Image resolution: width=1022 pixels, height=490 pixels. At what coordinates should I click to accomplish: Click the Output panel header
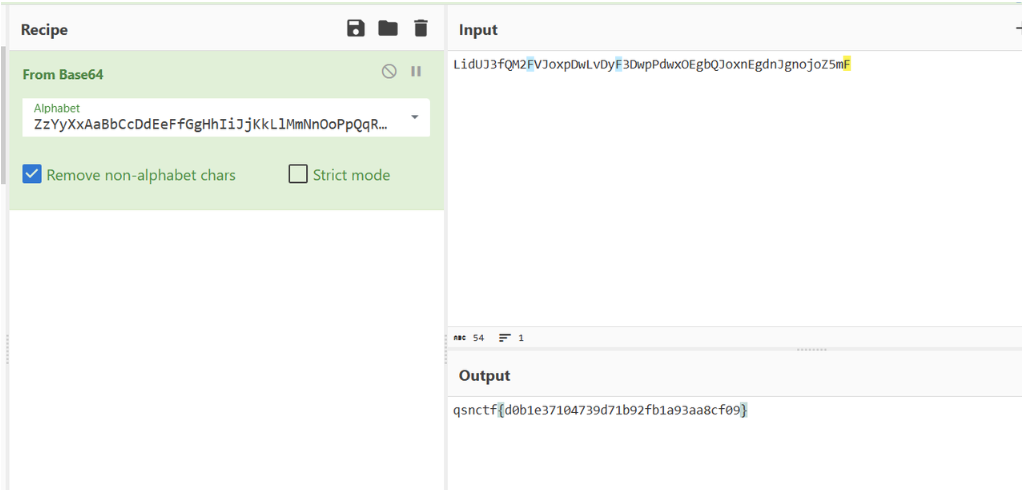tap(484, 376)
